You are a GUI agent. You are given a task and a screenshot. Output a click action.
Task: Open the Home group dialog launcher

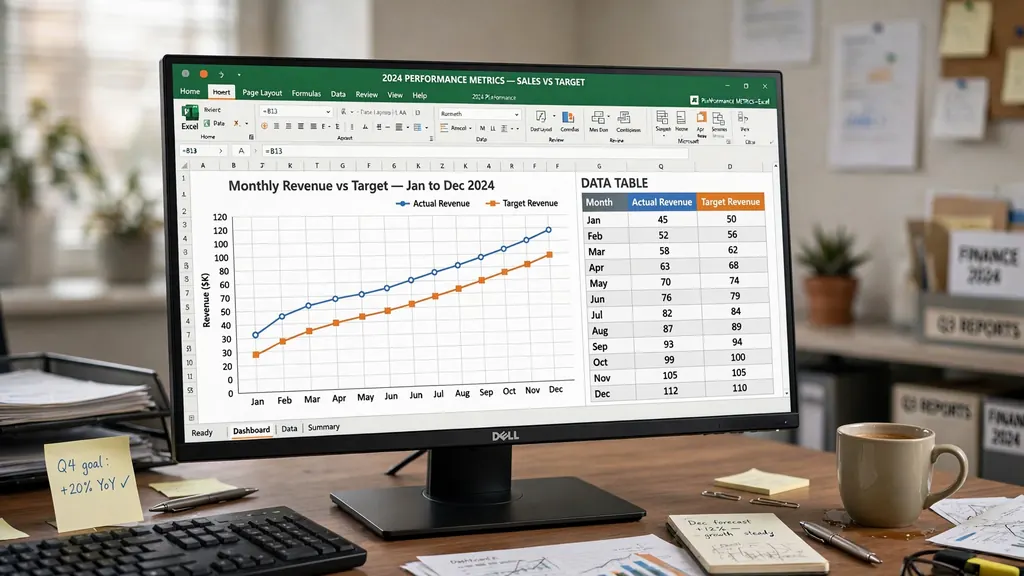coord(251,137)
